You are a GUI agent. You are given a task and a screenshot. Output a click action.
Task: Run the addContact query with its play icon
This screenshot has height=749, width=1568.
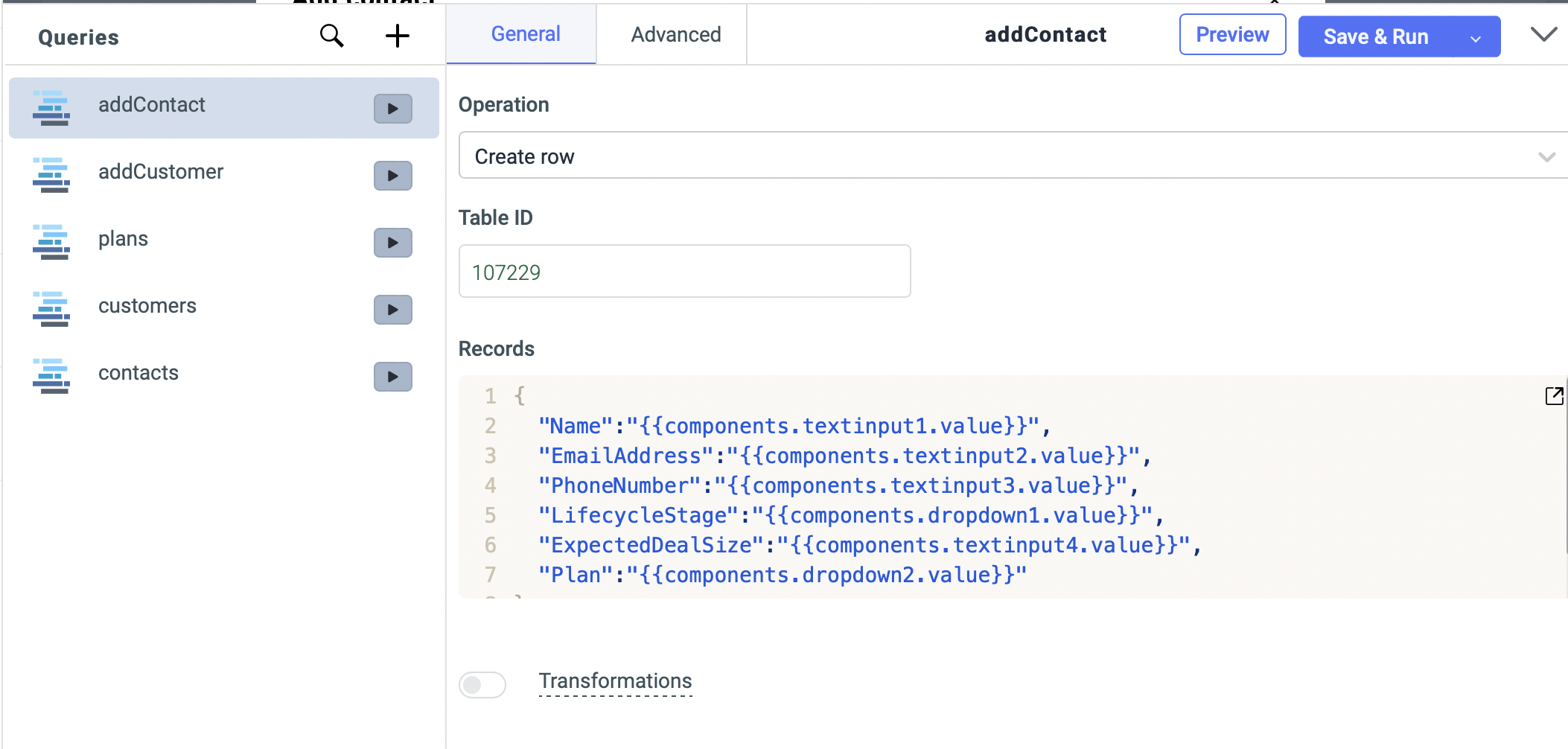tap(392, 108)
